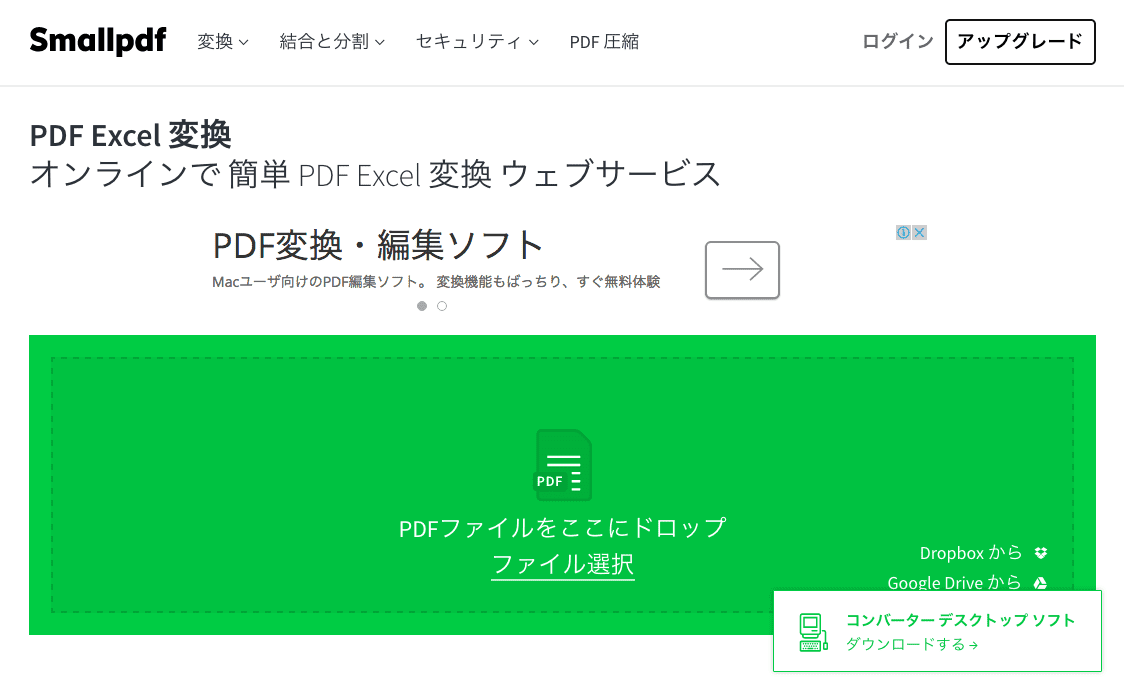Image resolution: width=1124 pixels, height=679 pixels.
Task: Click the PDF file icon in drop zone
Action: tap(563, 465)
